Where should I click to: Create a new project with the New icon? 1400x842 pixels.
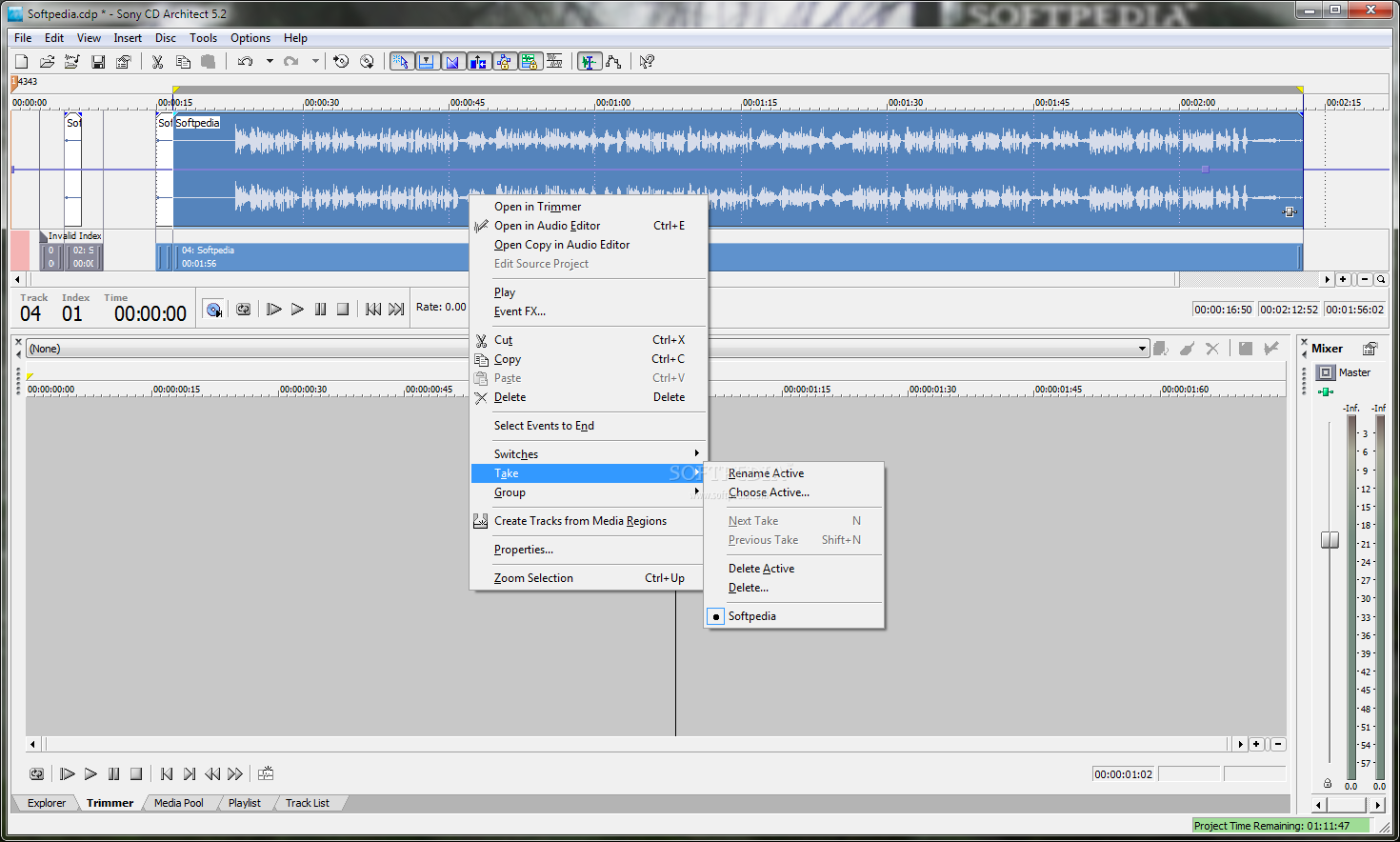(x=22, y=62)
